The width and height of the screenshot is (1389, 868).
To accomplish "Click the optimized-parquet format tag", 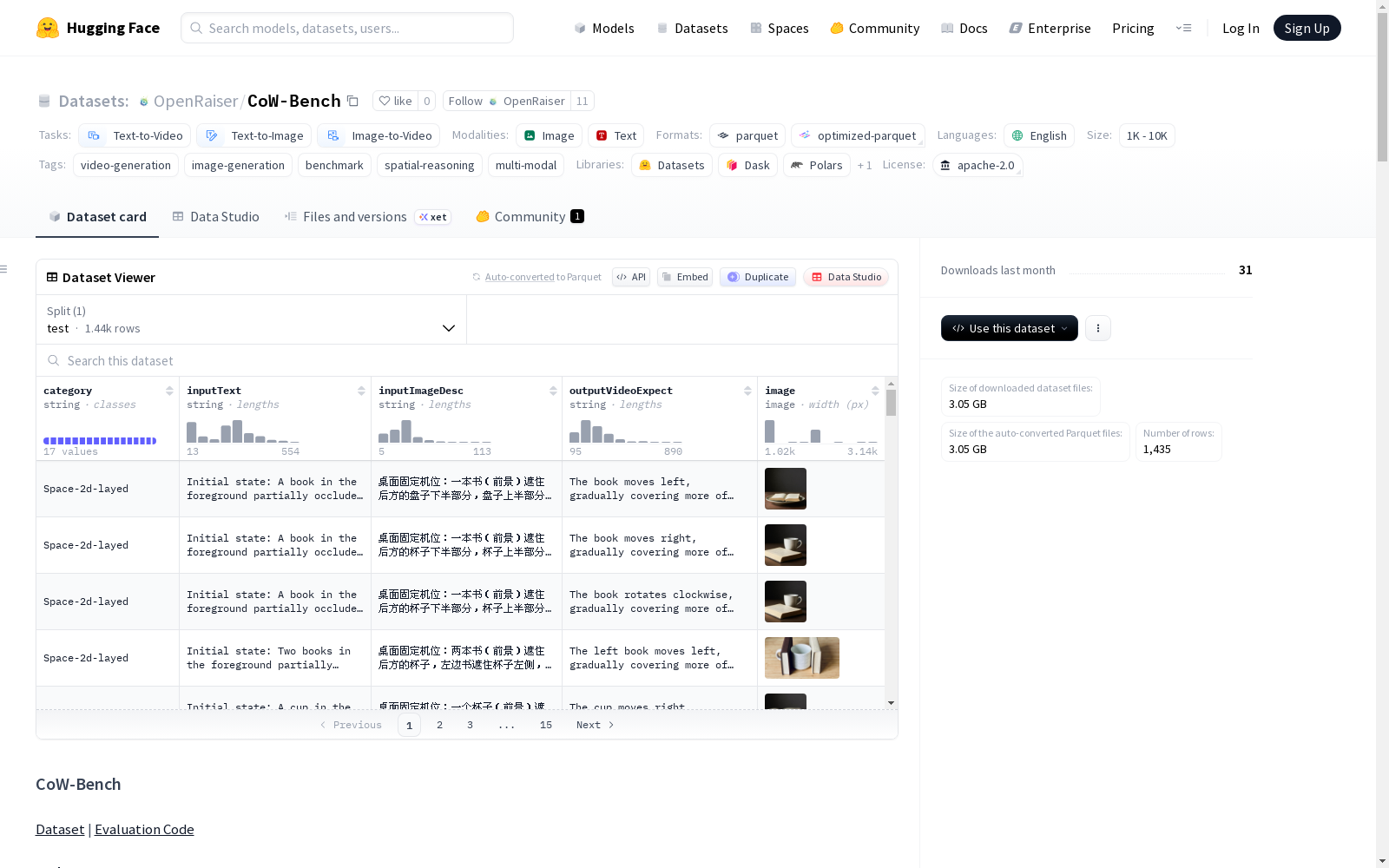I will click(x=858, y=135).
